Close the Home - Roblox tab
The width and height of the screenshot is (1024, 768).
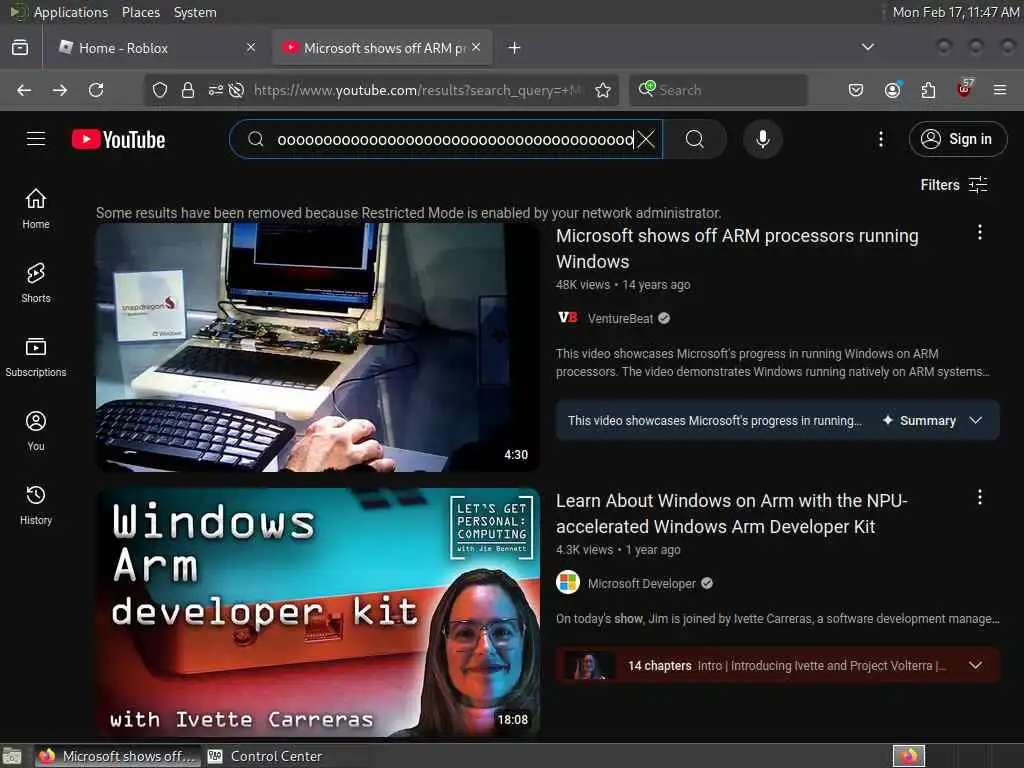251,47
